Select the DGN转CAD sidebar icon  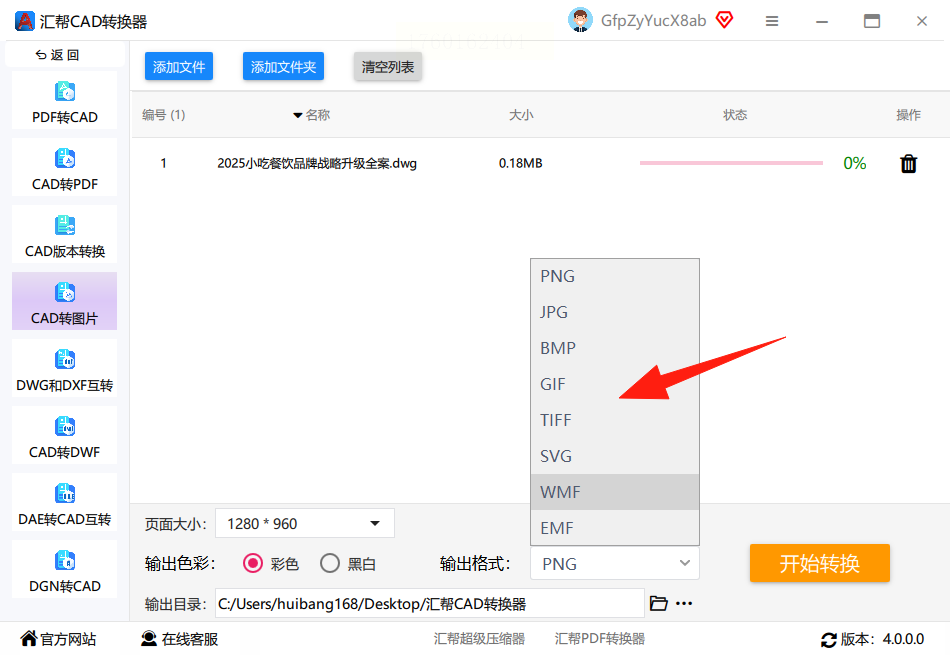pyautogui.click(x=65, y=560)
